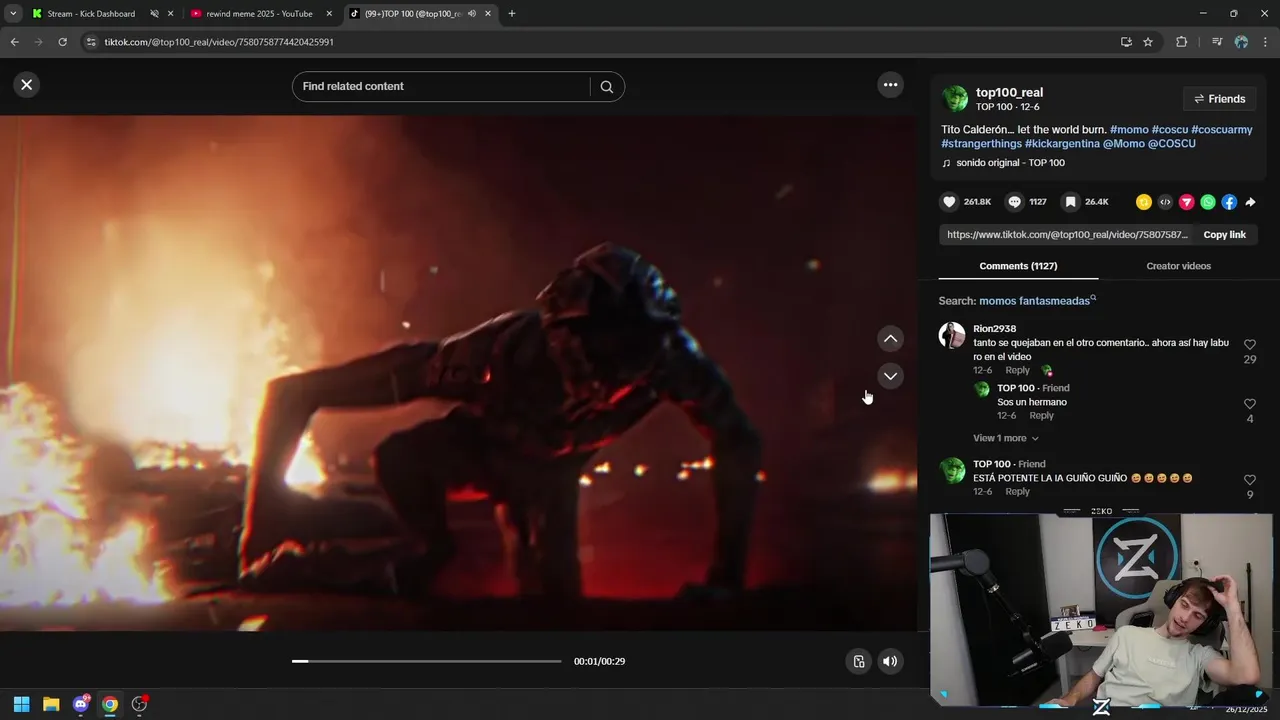The height and width of the screenshot is (720, 1280).
Task: Switch to Stream - Kick Dashboard tab
Action: [90, 14]
